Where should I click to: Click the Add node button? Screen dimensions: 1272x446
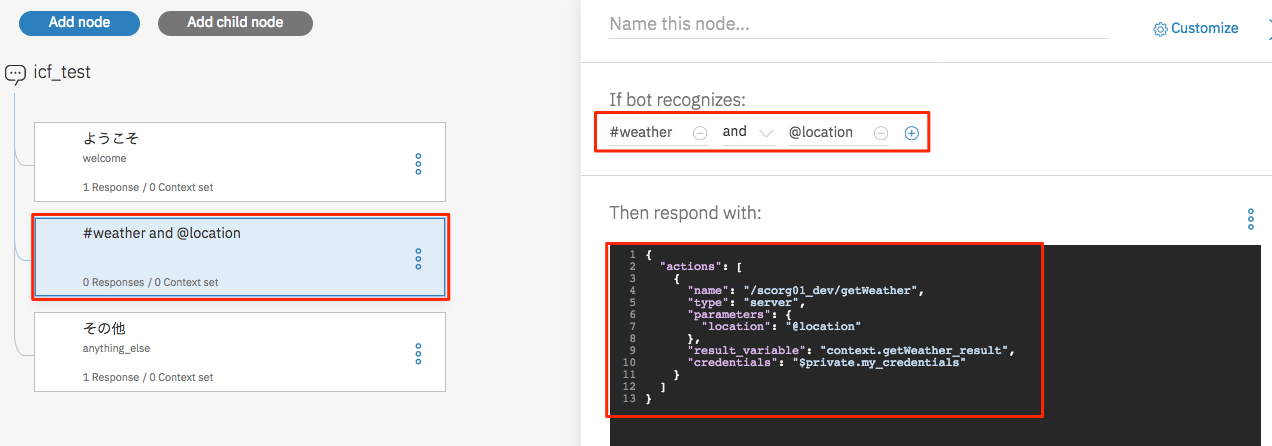tap(79, 22)
